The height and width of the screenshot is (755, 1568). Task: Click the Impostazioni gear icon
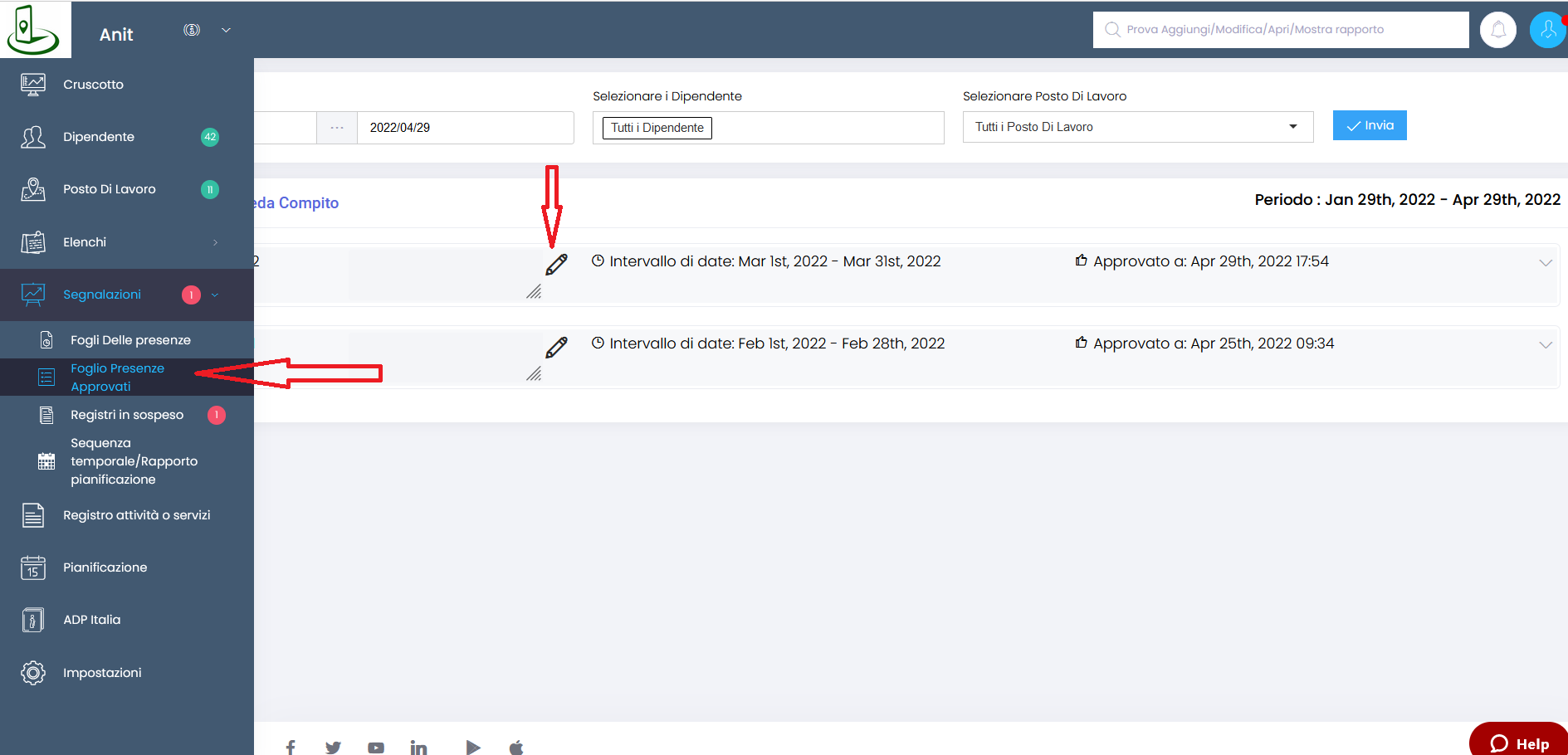[x=33, y=673]
